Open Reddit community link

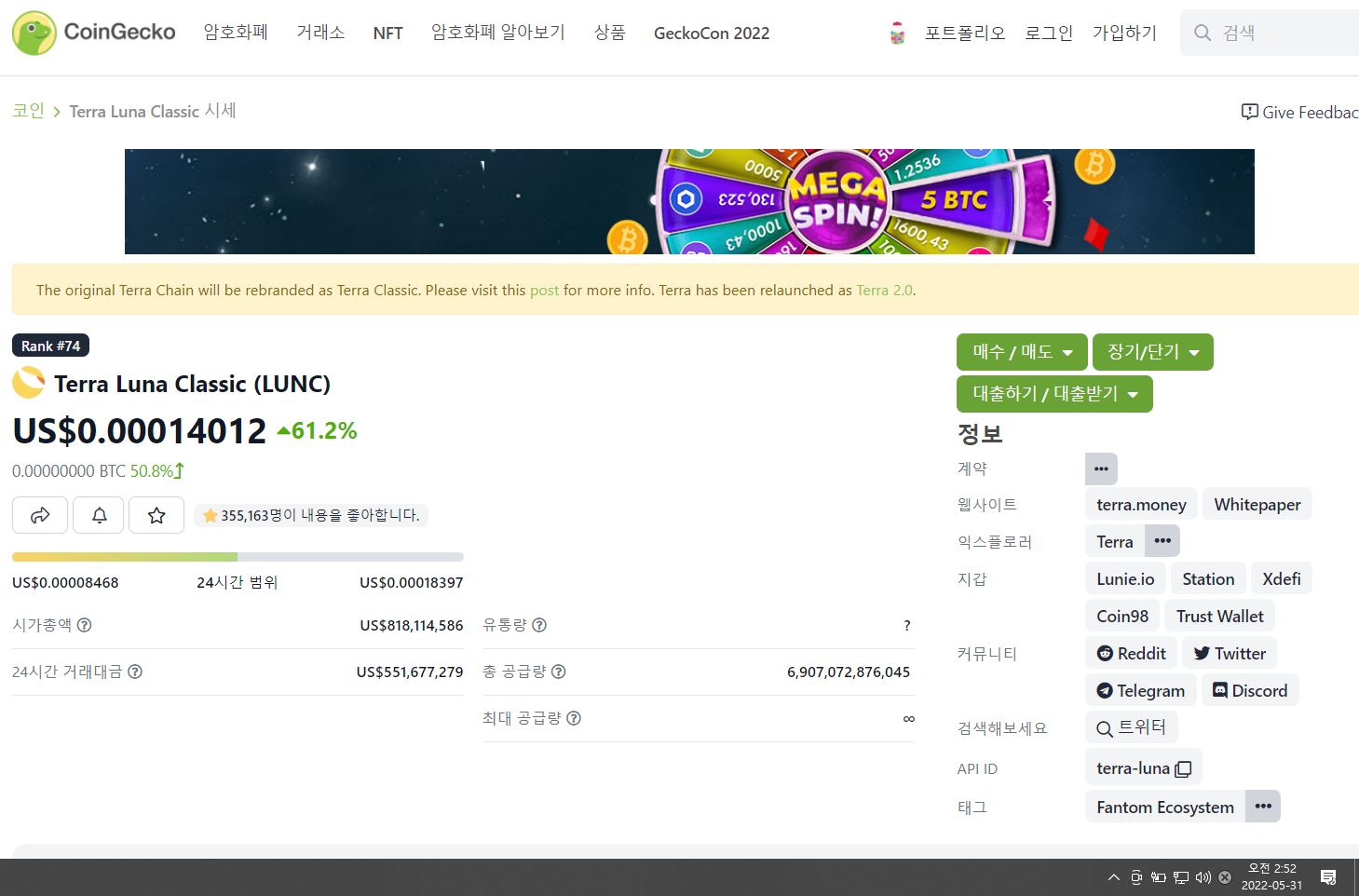coord(1132,653)
